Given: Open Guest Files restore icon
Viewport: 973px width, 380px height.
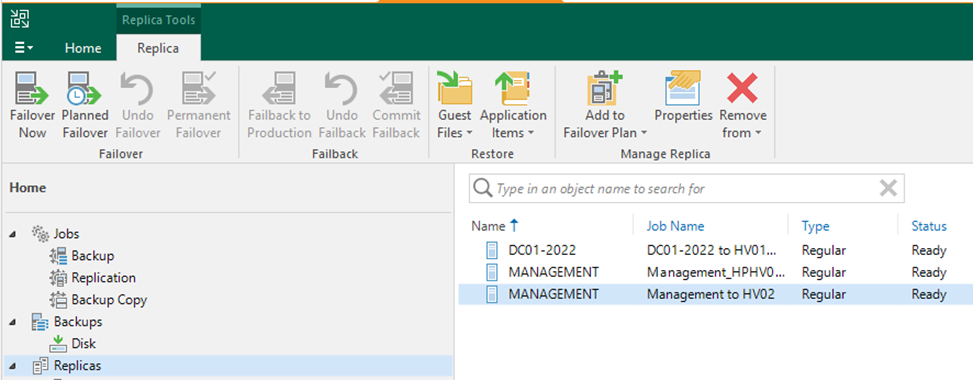Looking at the screenshot, I should pyautogui.click(x=455, y=88).
